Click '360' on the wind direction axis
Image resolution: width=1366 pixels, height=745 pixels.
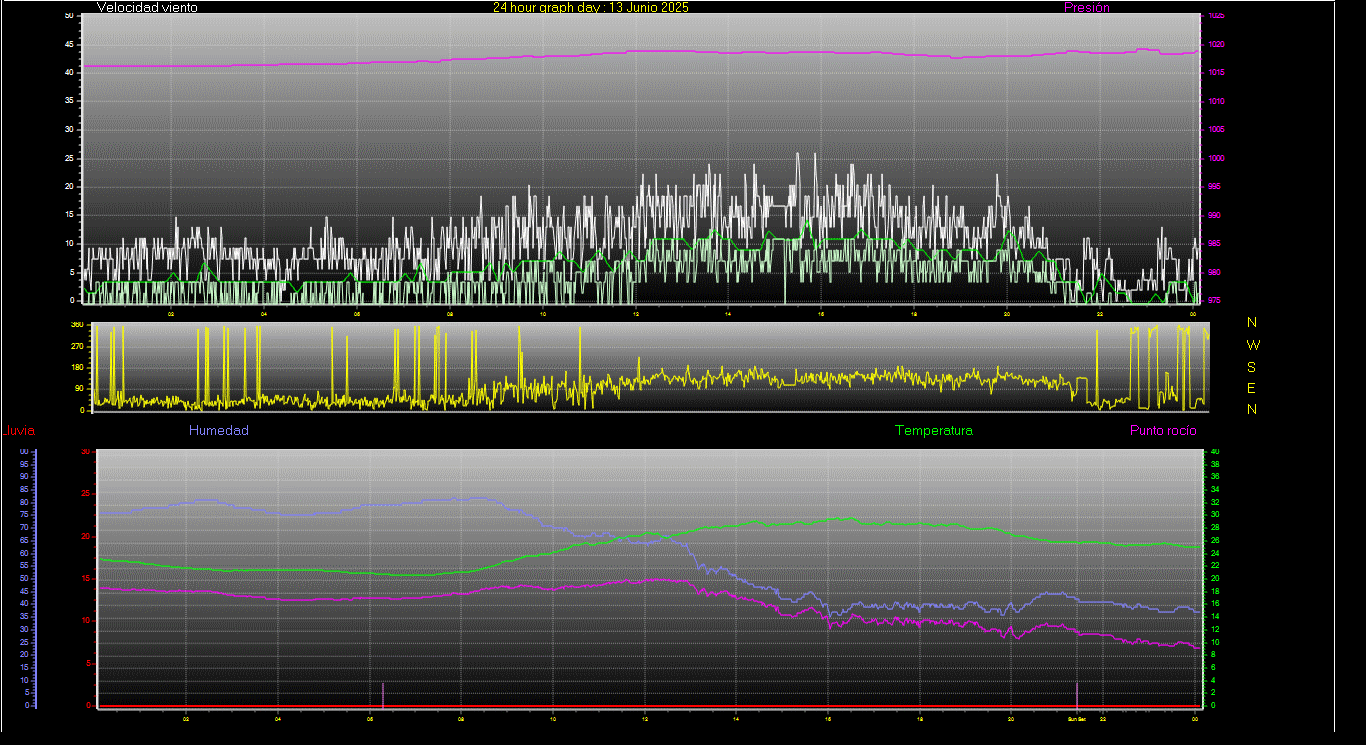pos(76,325)
